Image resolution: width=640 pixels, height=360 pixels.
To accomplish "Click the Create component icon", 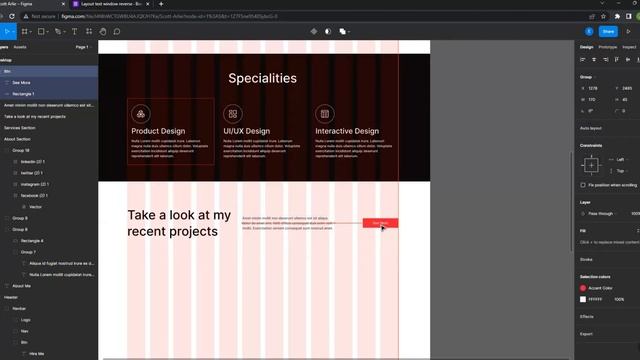I will [x=313, y=31].
